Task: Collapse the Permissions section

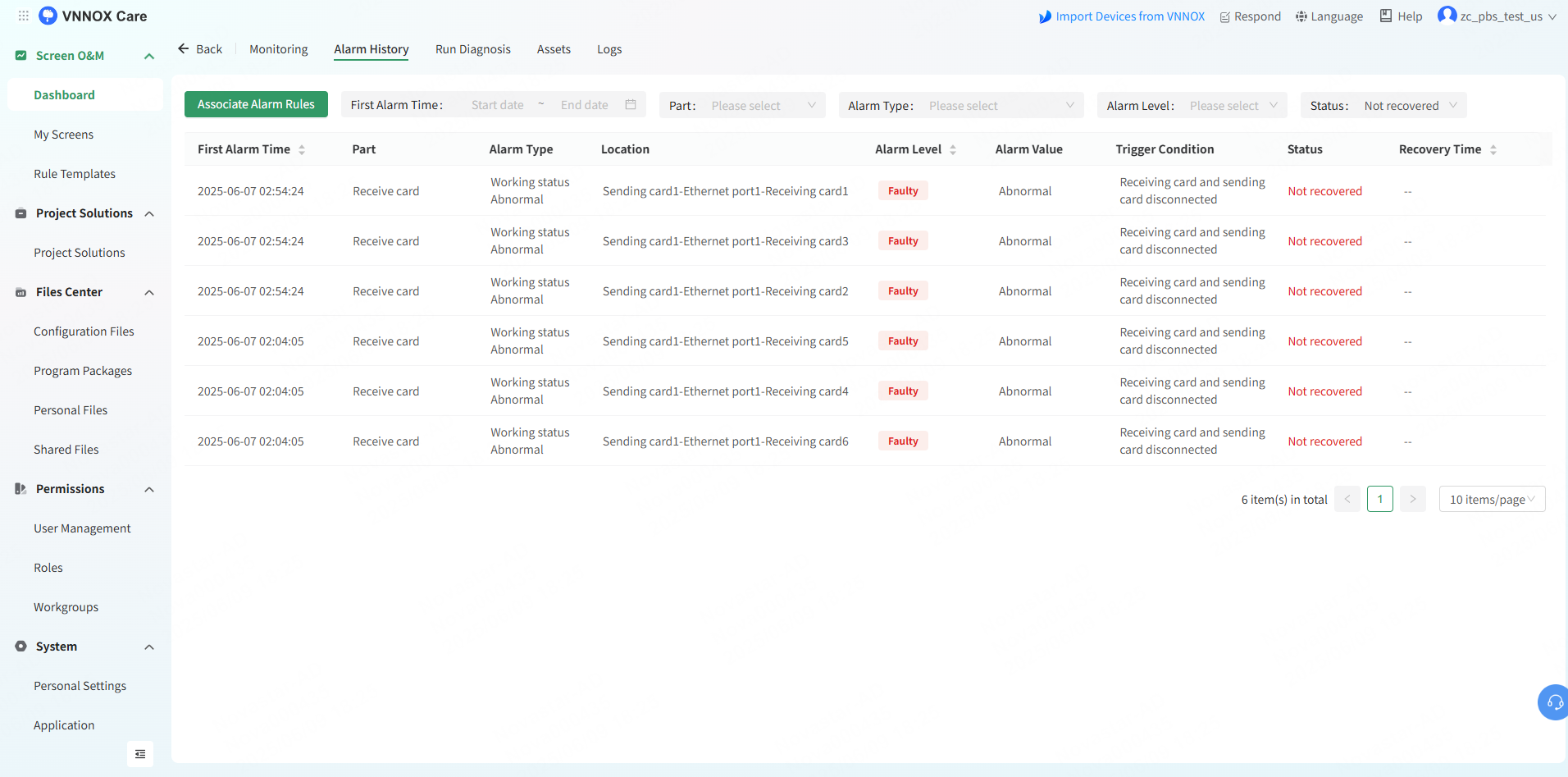Action: 149,489
